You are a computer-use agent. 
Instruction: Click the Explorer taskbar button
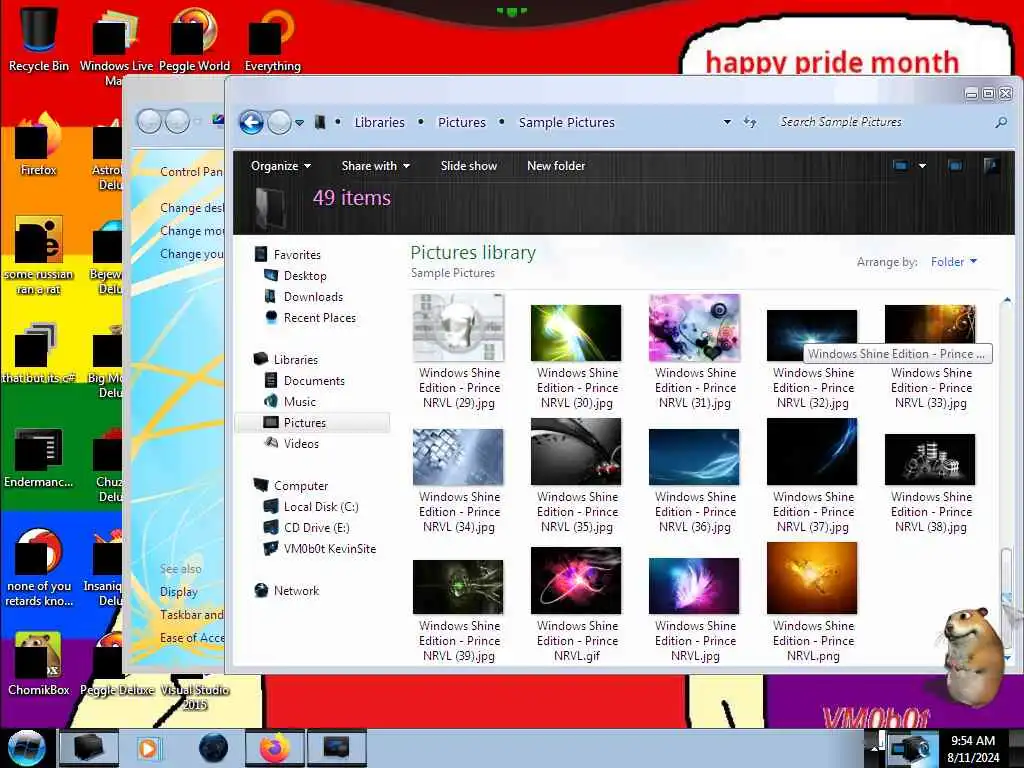click(x=89, y=748)
